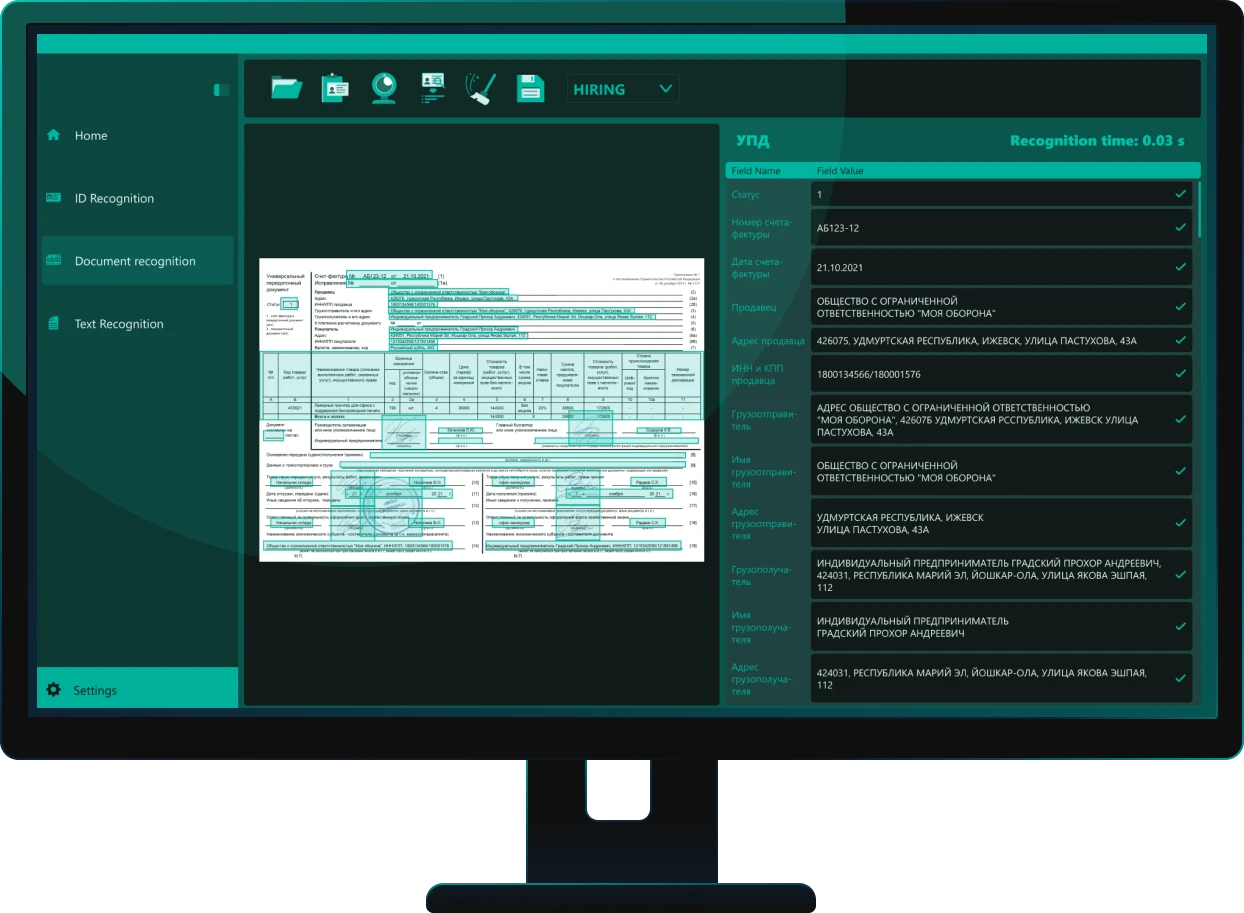Image resolution: width=1244 pixels, height=913 pixels.
Task: Toggle the sidebar collapse switch
Action: (221, 90)
